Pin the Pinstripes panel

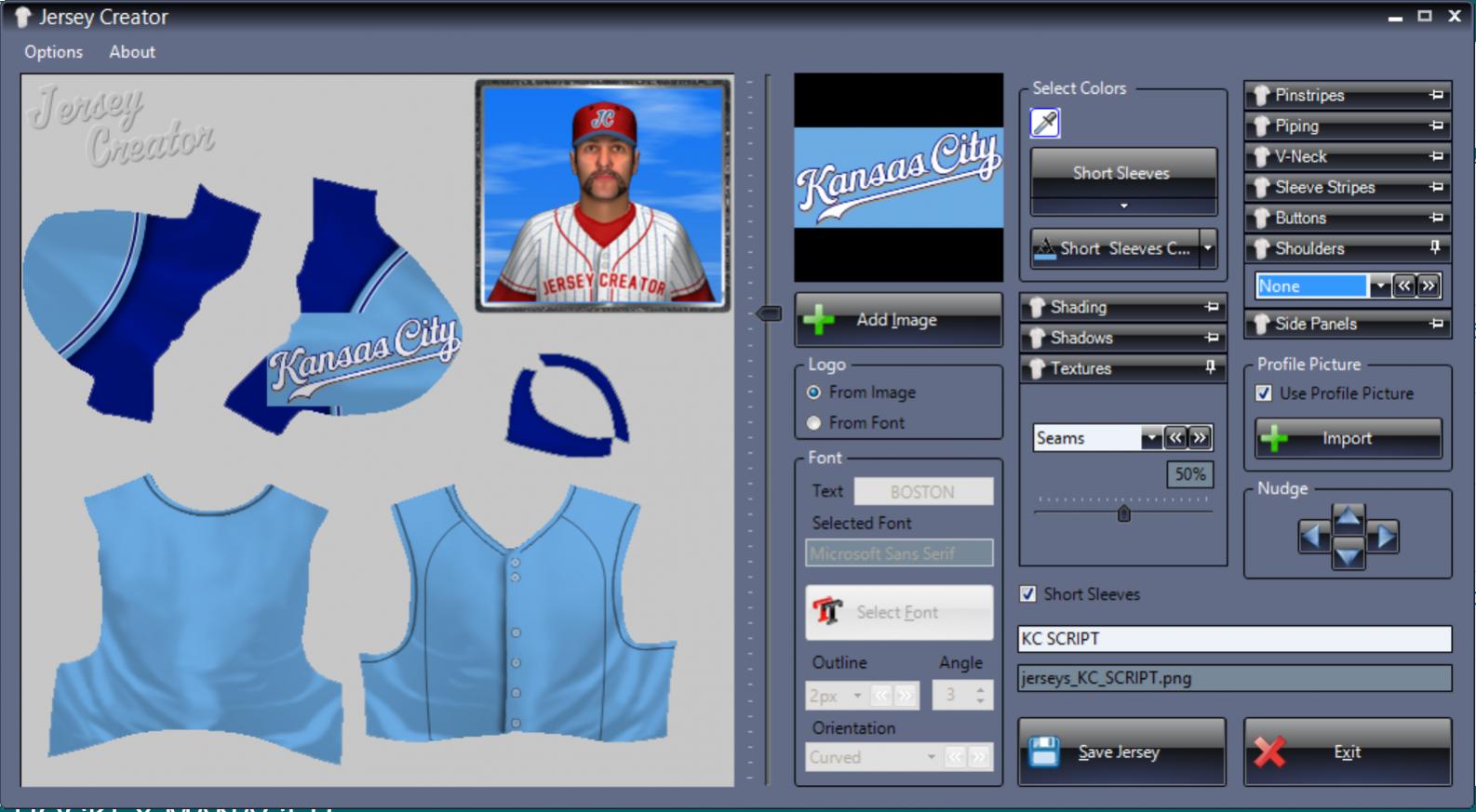coord(1436,95)
